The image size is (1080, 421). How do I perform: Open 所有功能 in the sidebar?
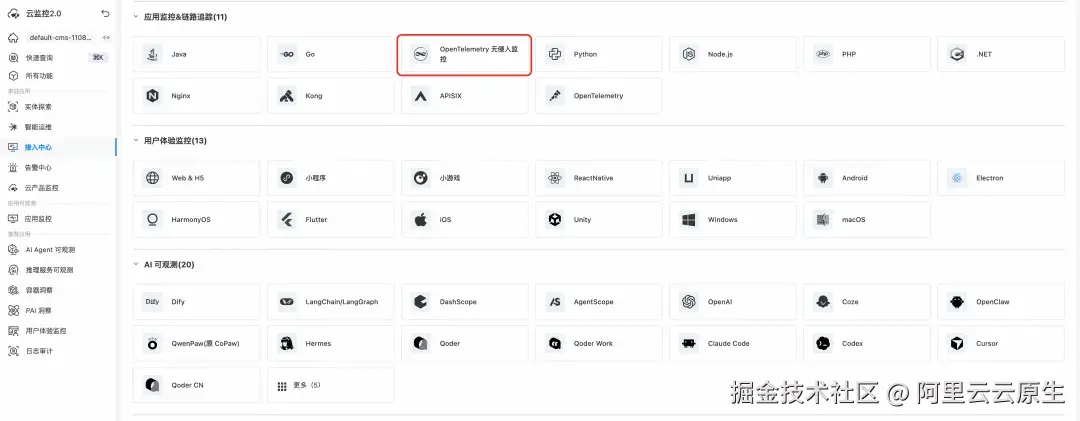58,76
